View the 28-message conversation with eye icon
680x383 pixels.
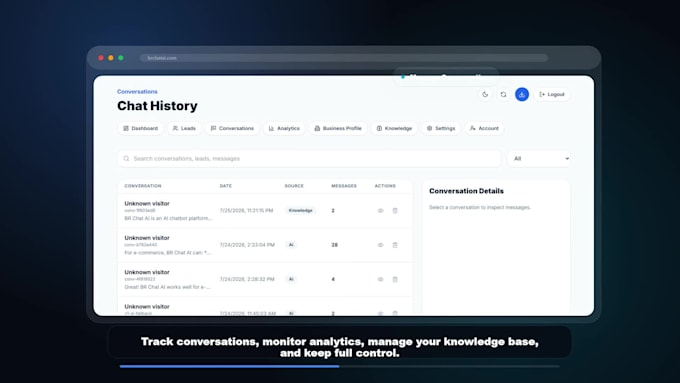[x=380, y=245]
